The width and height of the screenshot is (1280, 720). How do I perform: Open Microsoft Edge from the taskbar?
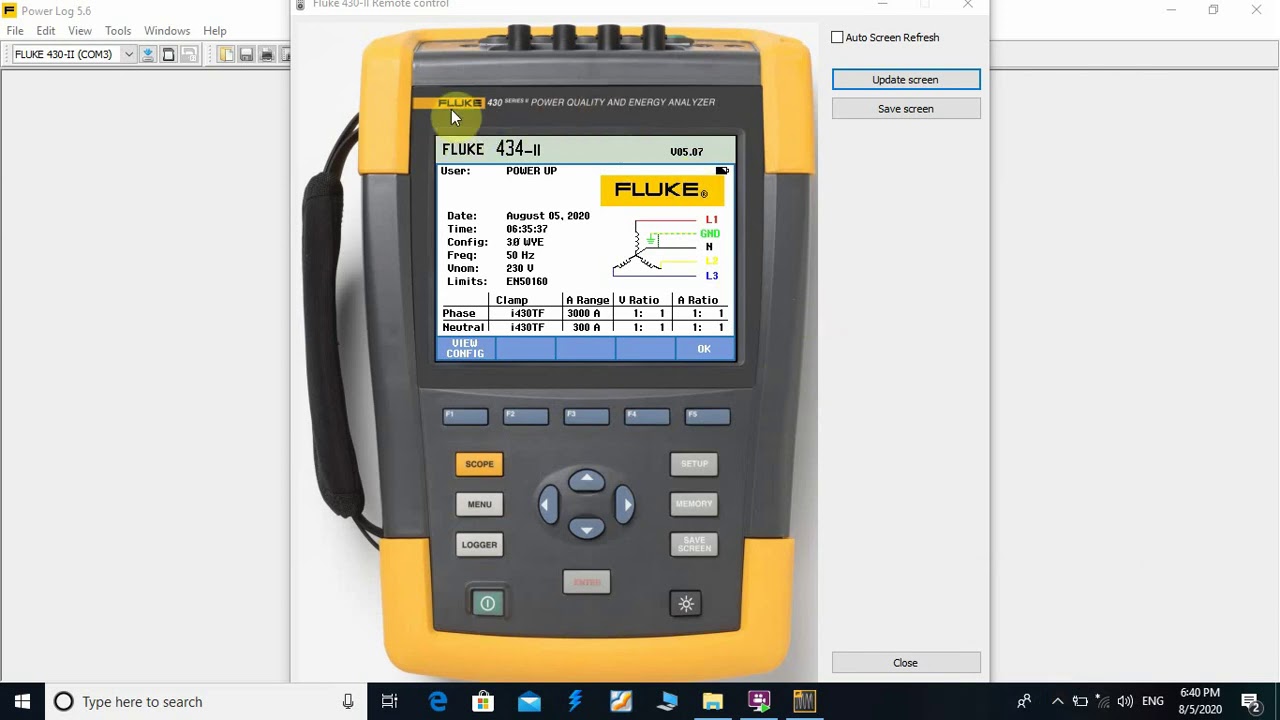[438, 702]
